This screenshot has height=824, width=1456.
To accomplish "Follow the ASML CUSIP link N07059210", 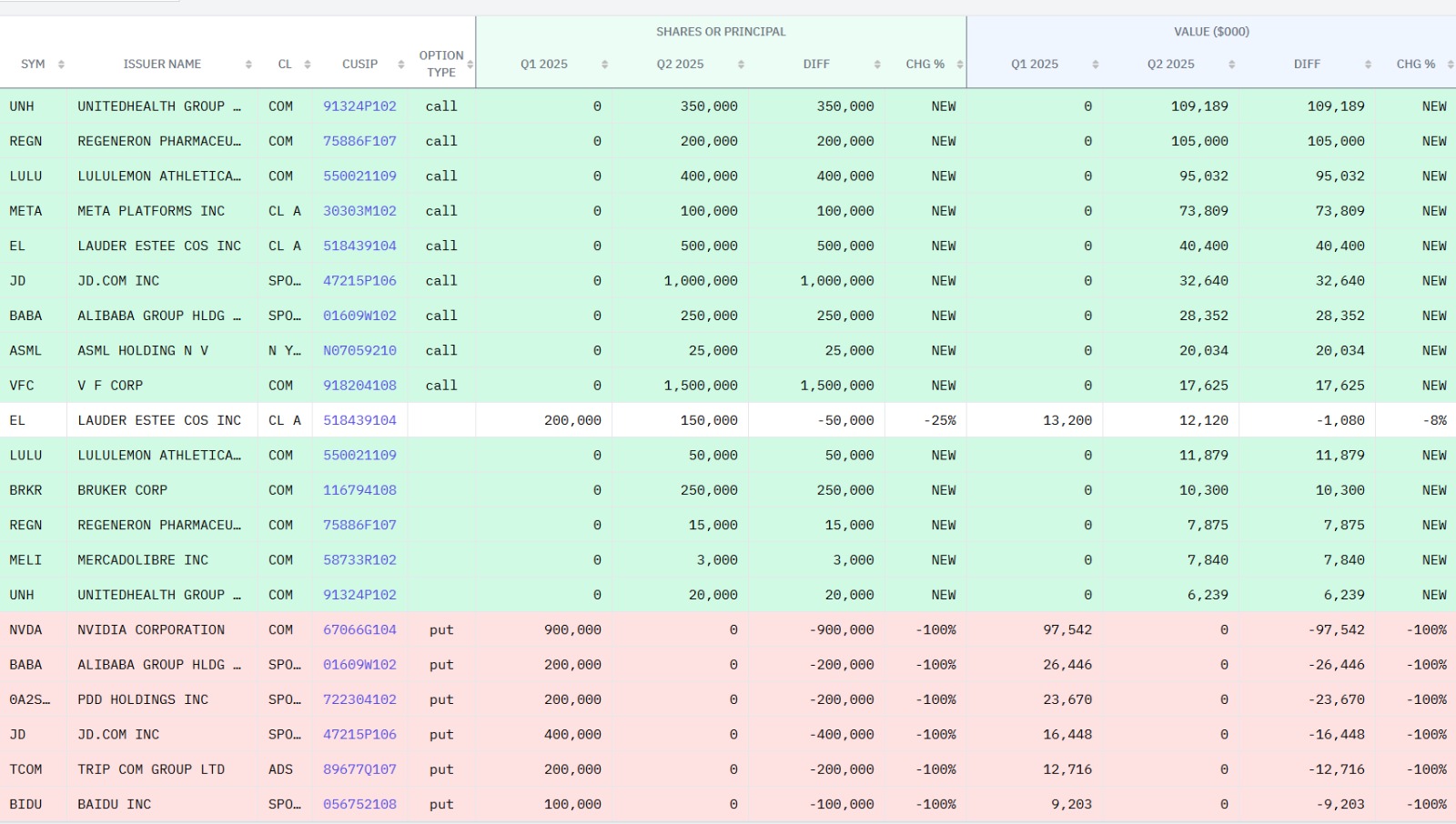I will 359,351.
